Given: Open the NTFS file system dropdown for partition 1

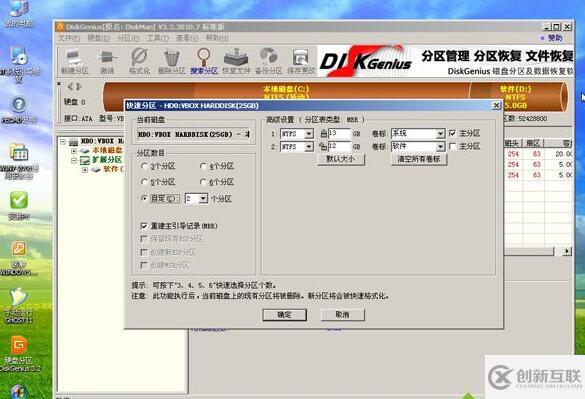Looking at the screenshot, I should (309, 134).
